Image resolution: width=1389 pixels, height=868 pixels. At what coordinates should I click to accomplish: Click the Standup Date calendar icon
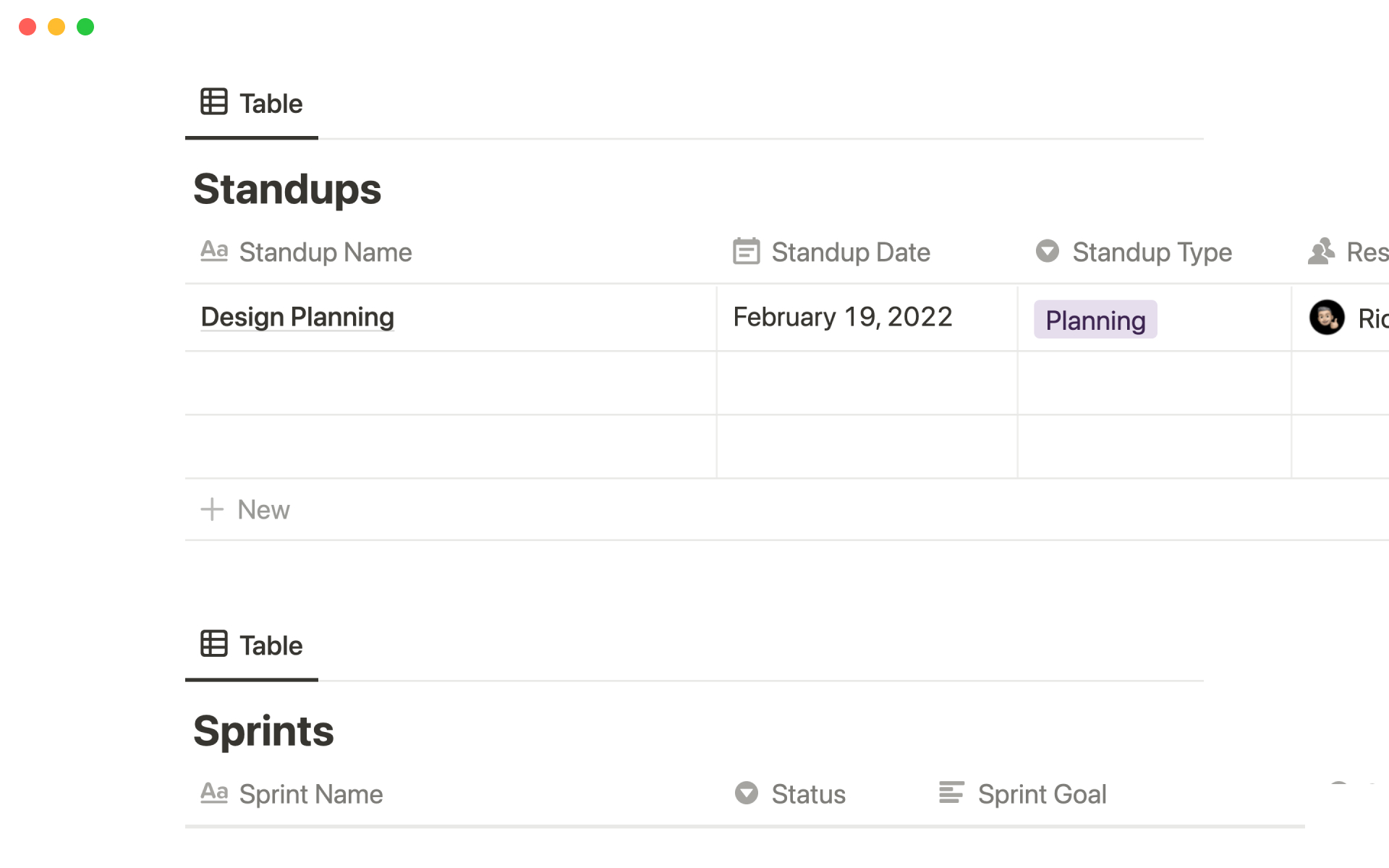[746, 252]
